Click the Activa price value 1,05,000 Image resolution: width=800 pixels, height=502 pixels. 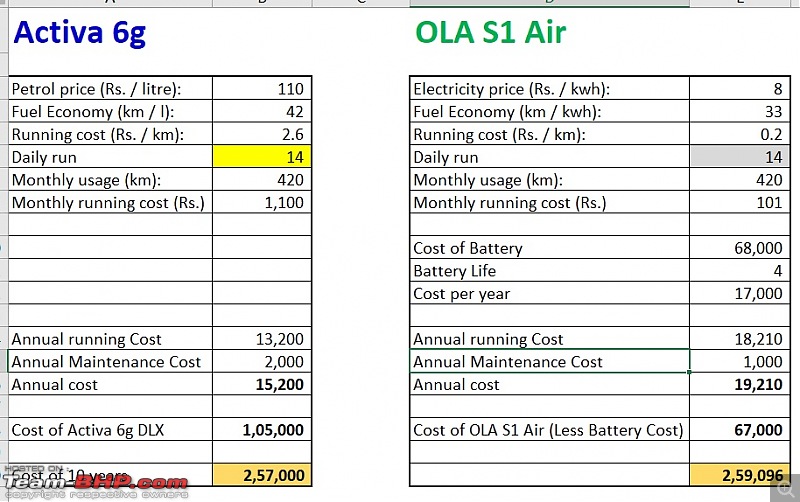[x=262, y=430]
